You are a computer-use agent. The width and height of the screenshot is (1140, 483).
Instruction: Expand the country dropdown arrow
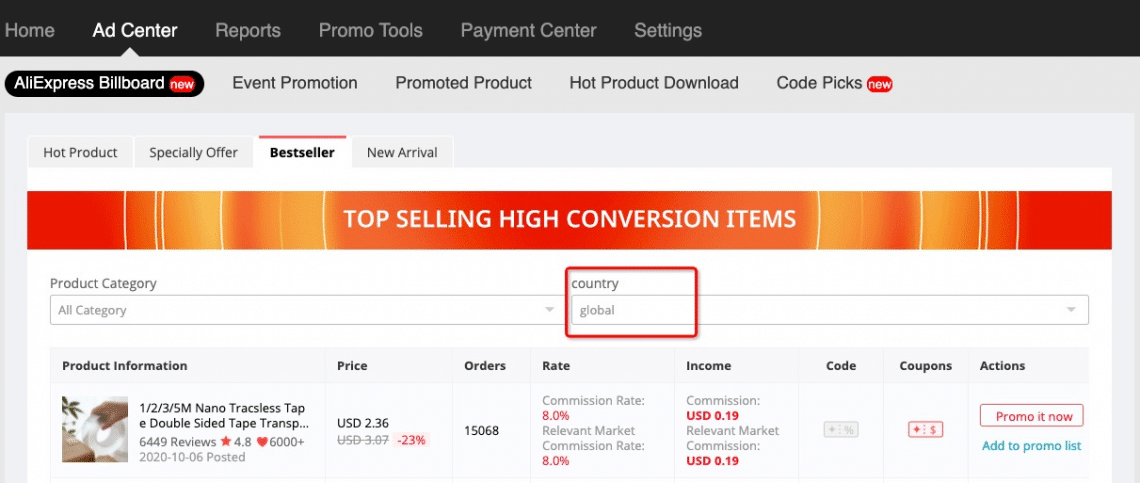pyautogui.click(x=1072, y=310)
